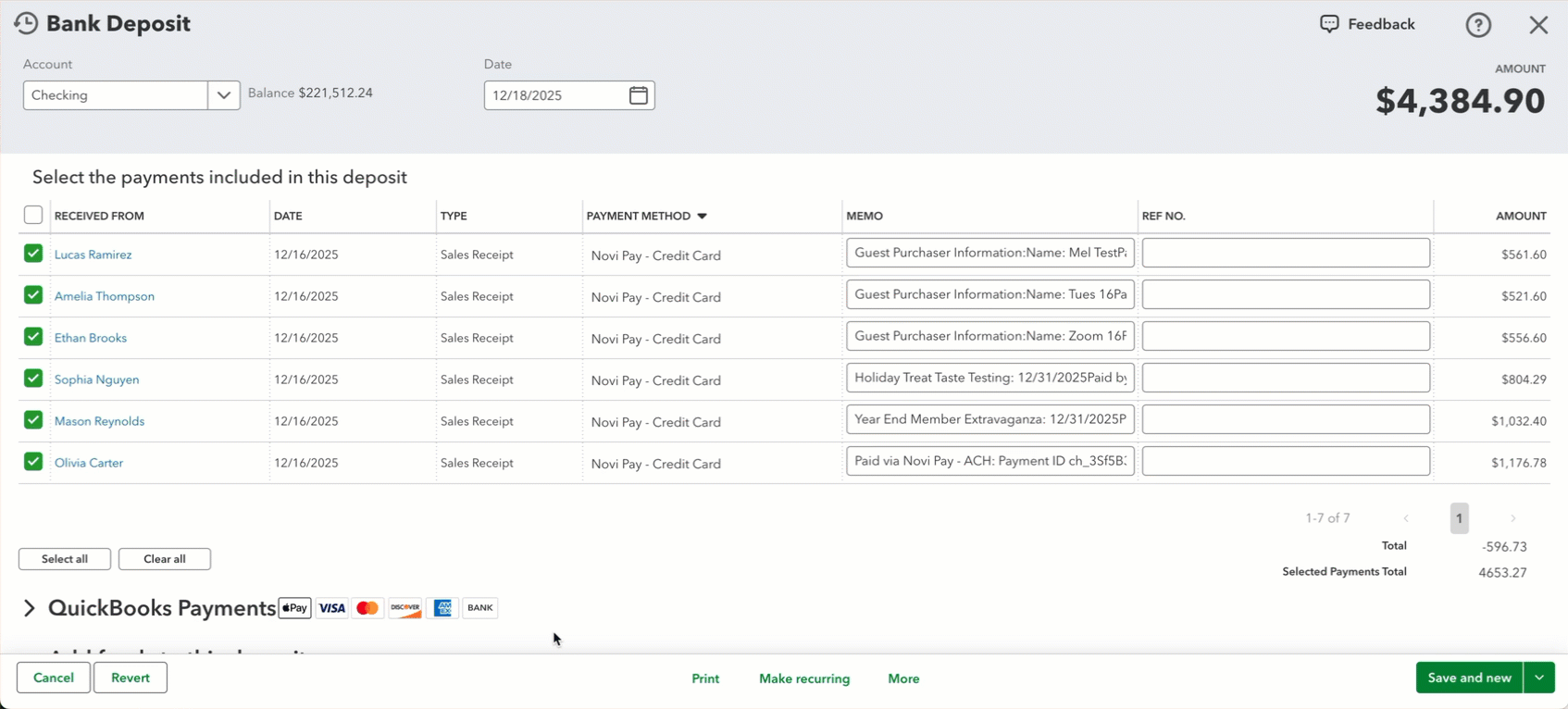
Task: Uncheck the Olivia Carter payment checkbox
Action: [x=33, y=462]
